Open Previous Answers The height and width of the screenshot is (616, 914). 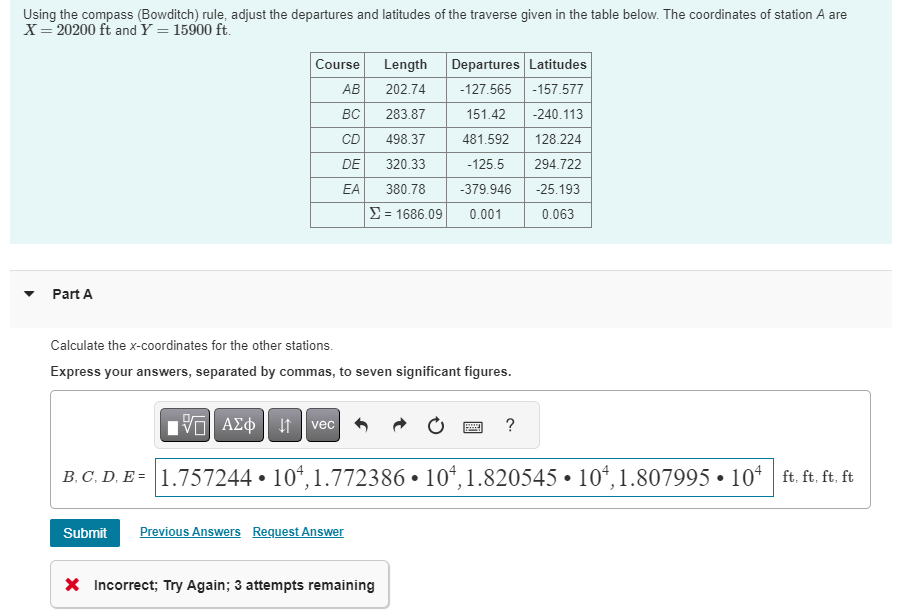click(x=189, y=531)
